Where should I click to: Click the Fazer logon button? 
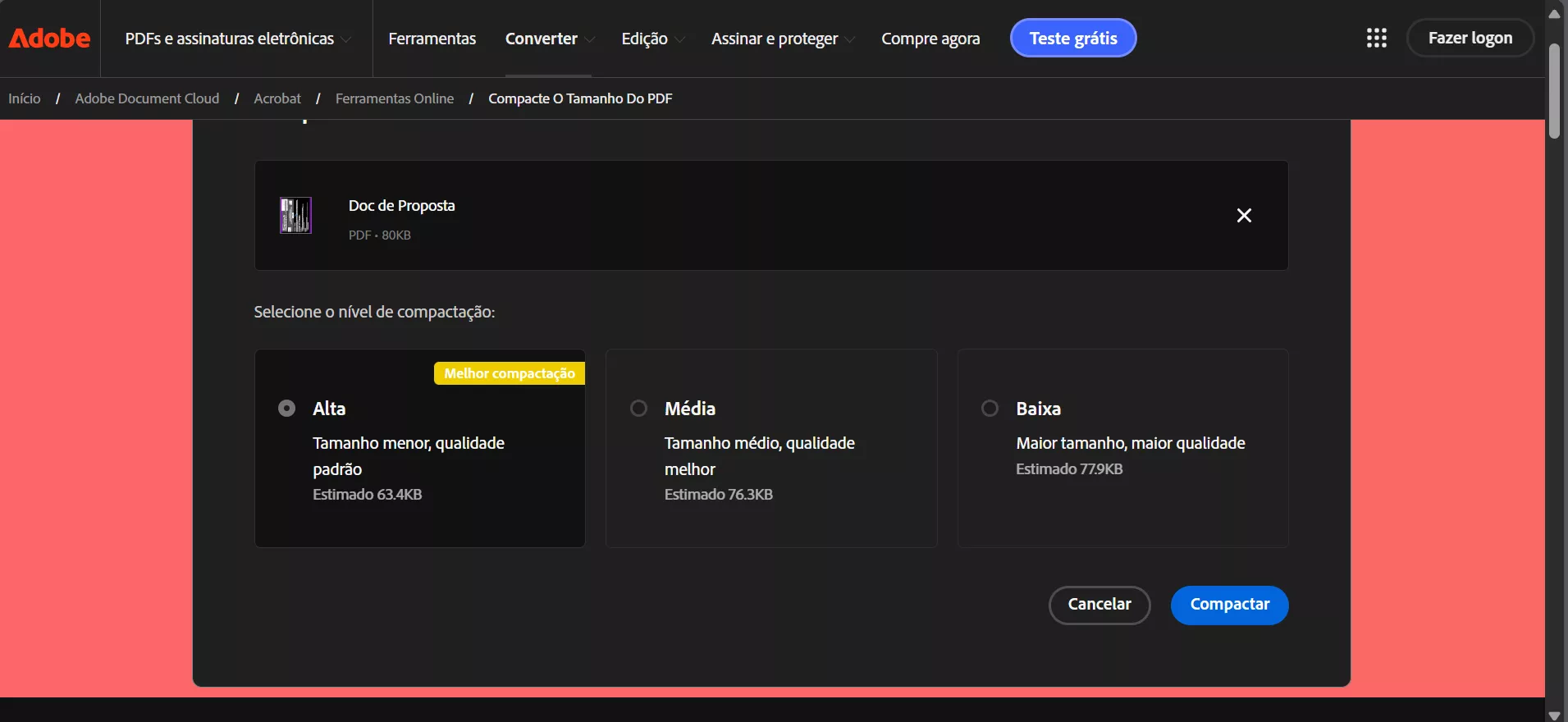click(x=1470, y=38)
